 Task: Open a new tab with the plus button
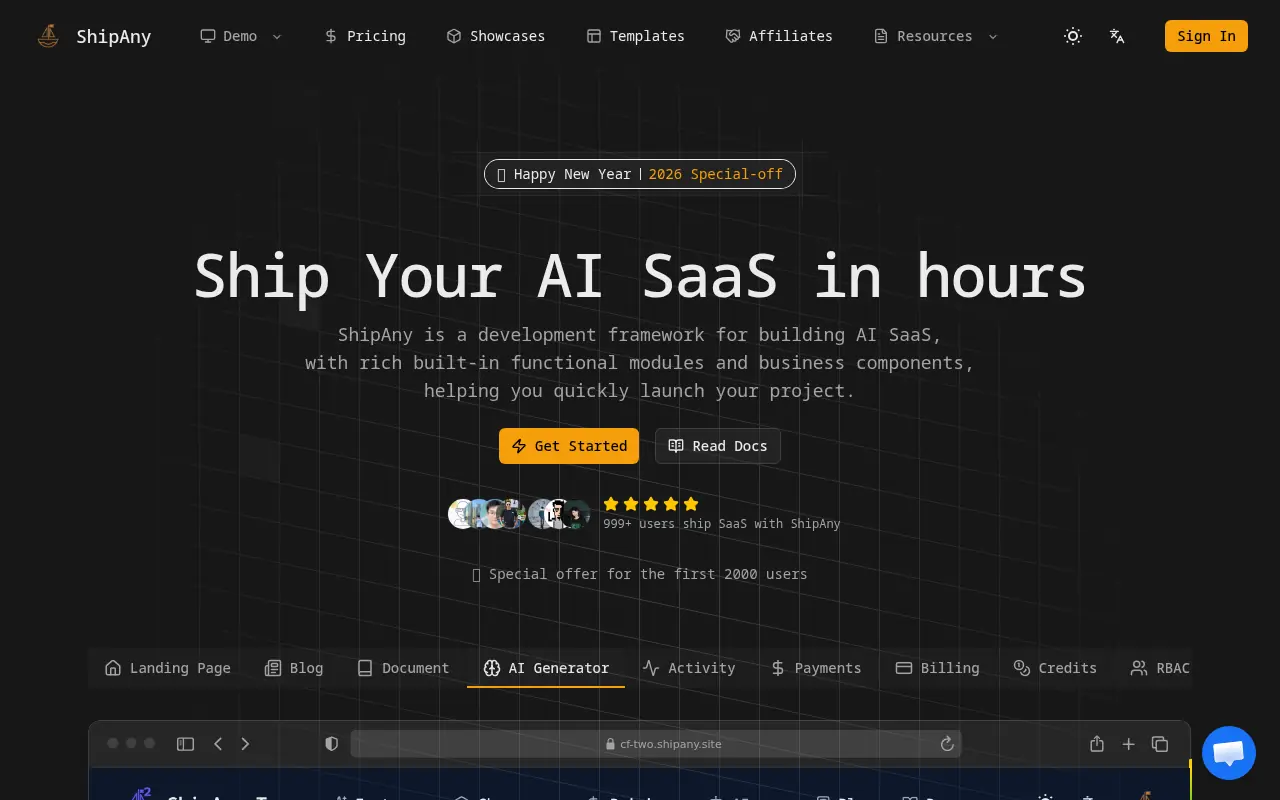tap(1129, 744)
